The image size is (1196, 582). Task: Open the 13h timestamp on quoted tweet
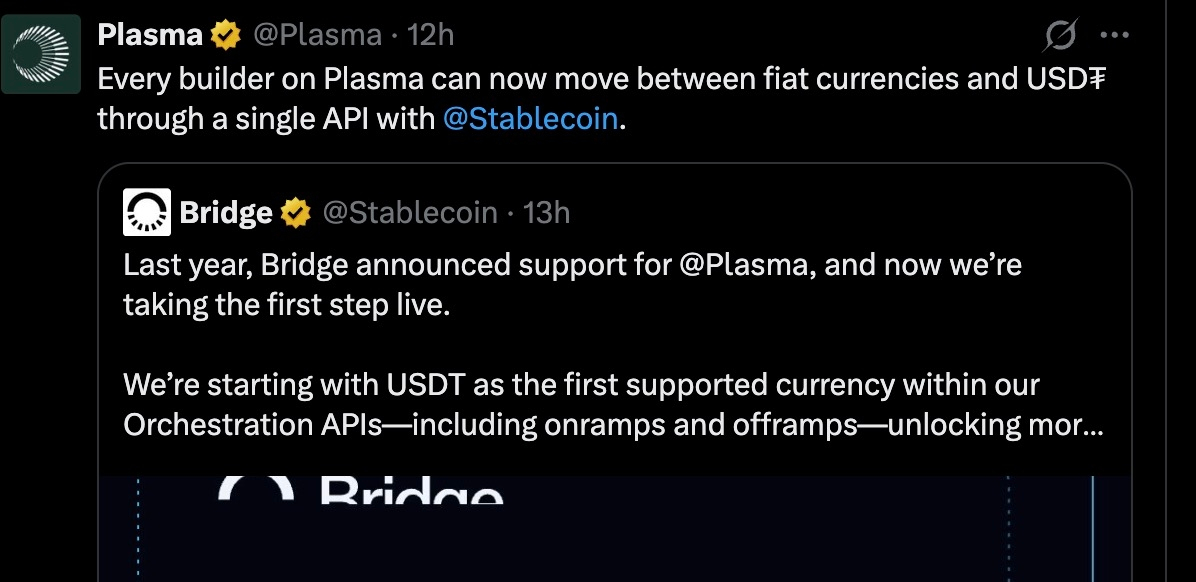[546, 213]
